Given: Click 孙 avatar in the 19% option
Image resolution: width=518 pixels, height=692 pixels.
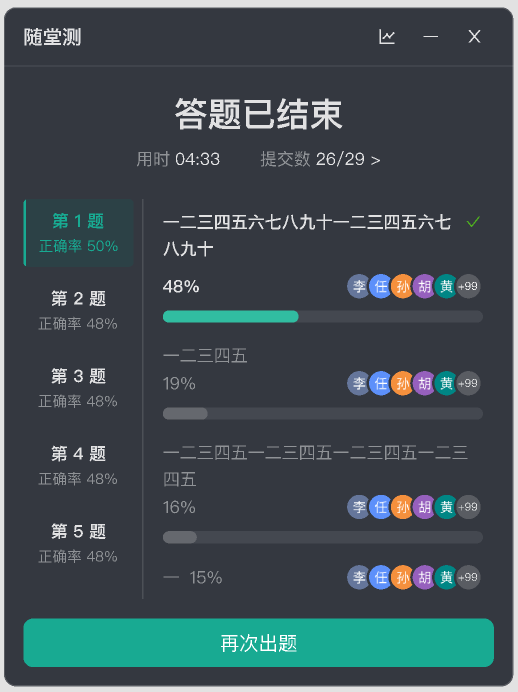Looking at the screenshot, I should pyautogui.click(x=402, y=384).
